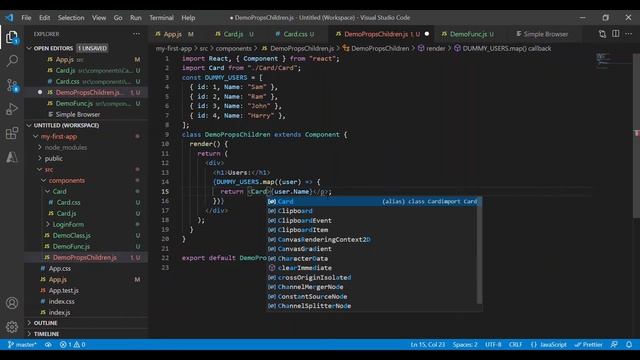The image size is (640, 360).
Task: Click the Open Changes icon in editor toolbar
Action: click(602, 34)
